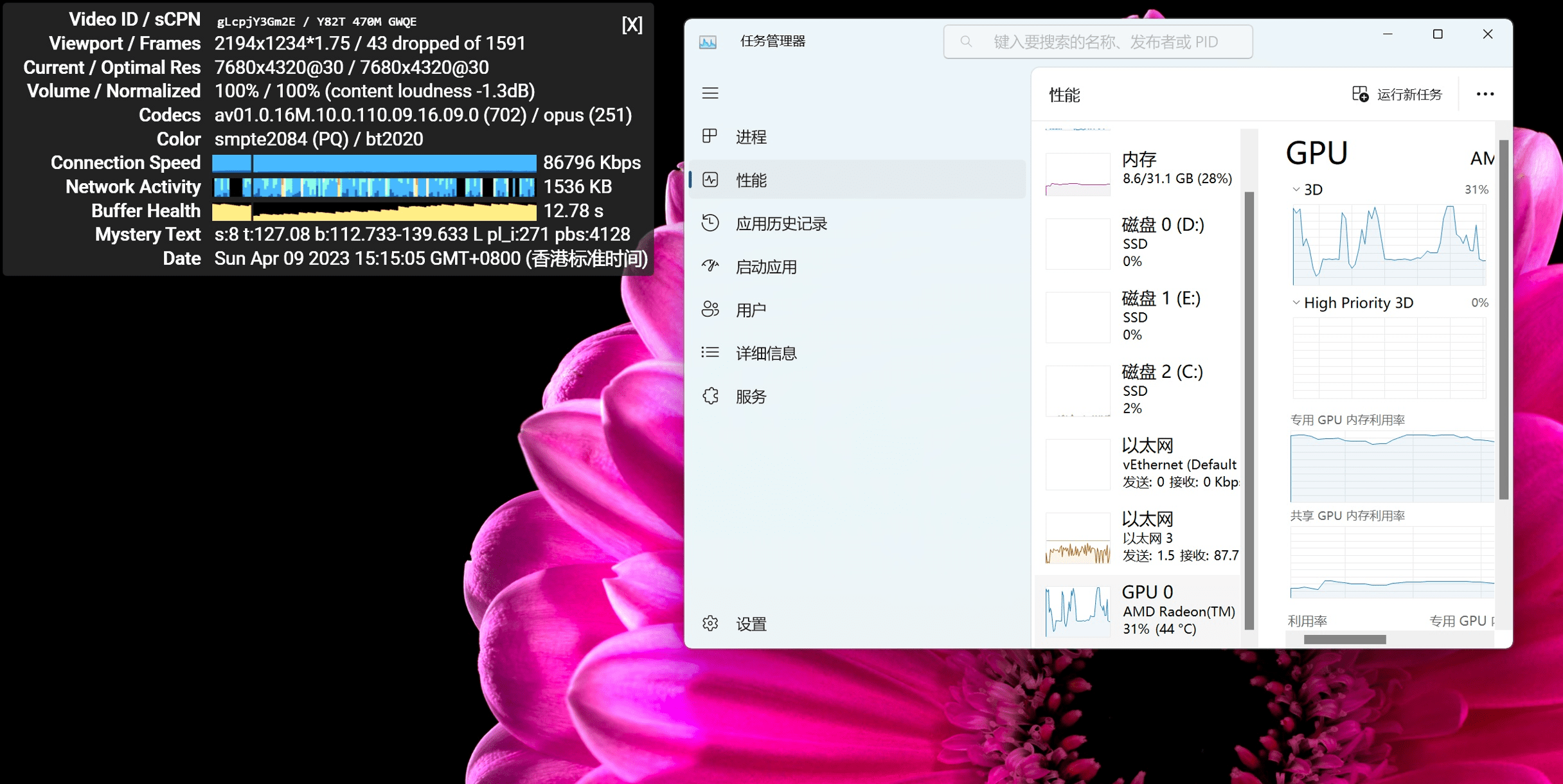Select the 性能 (Performance) sidebar icon
The height and width of the screenshot is (784, 1563).
click(x=710, y=180)
